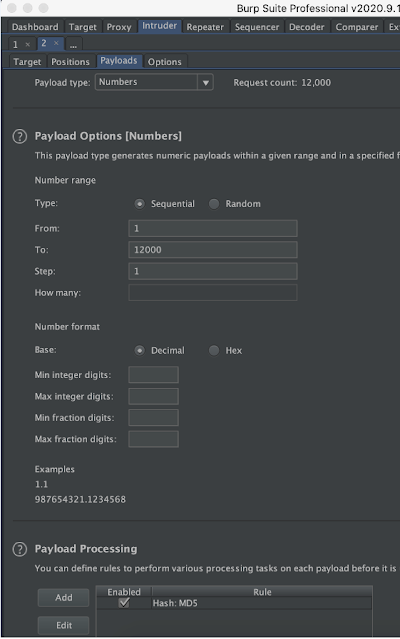Image resolution: width=400 pixels, height=639 pixels.
Task: Click example value 1.1
Action: [41, 484]
